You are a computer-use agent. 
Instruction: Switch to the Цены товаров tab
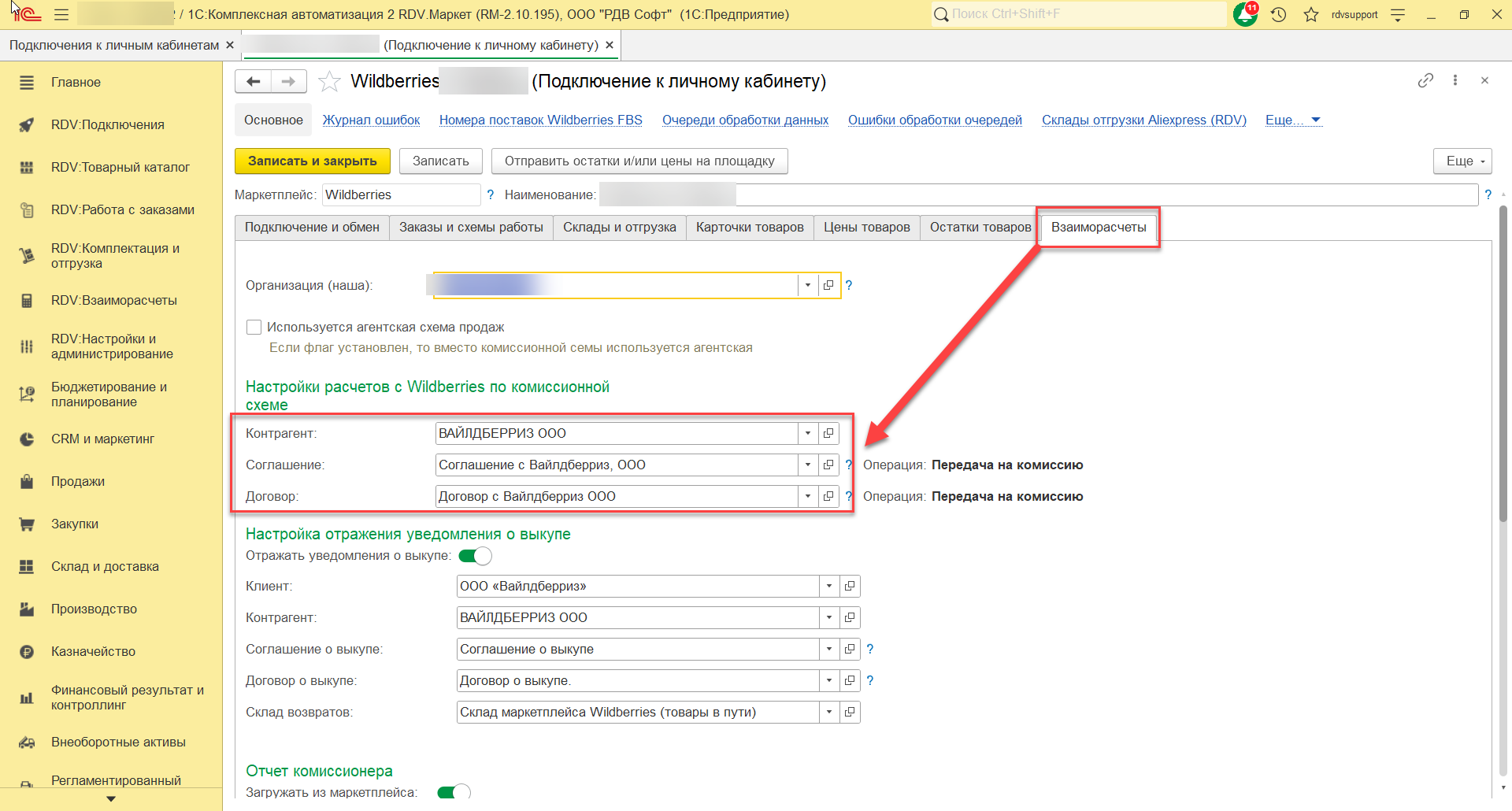pos(866,227)
